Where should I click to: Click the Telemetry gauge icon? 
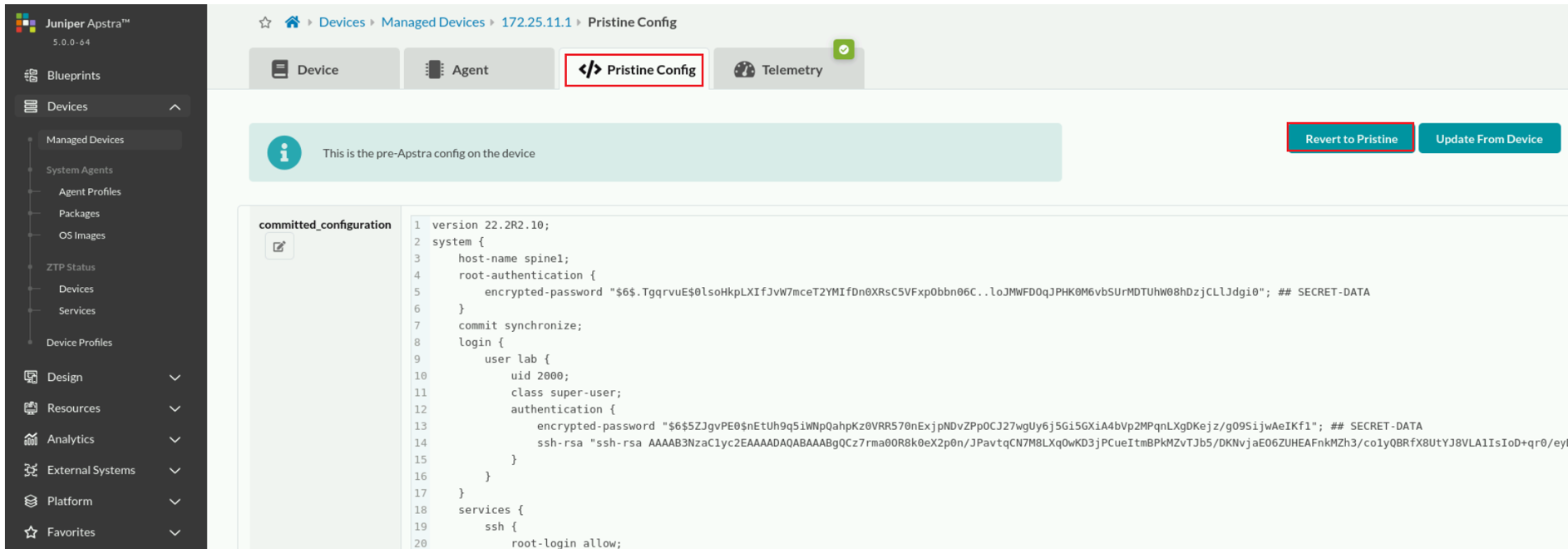[x=744, y=70]
